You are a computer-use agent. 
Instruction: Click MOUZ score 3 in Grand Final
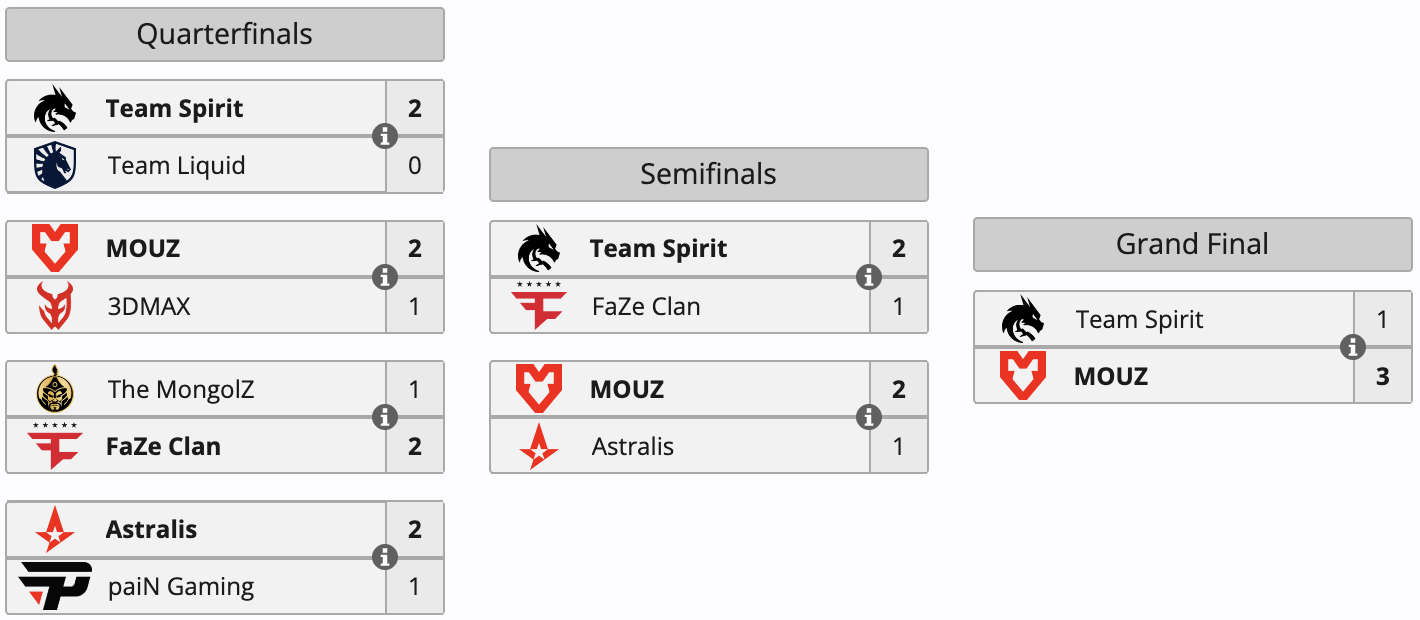coord(1383,376)
